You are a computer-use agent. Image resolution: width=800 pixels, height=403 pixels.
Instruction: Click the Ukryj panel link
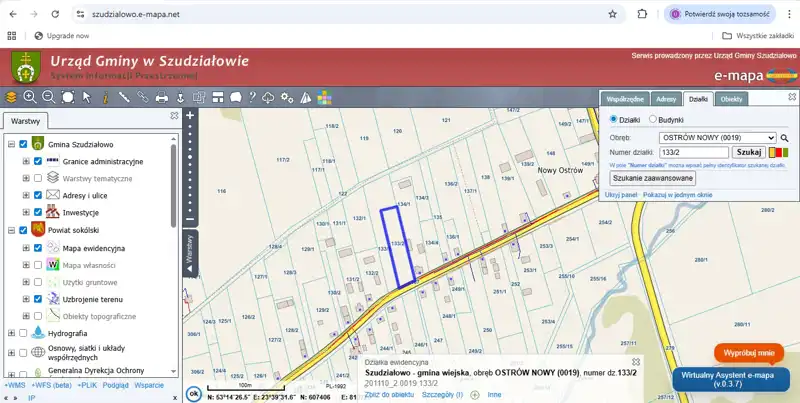pos(621,195)
